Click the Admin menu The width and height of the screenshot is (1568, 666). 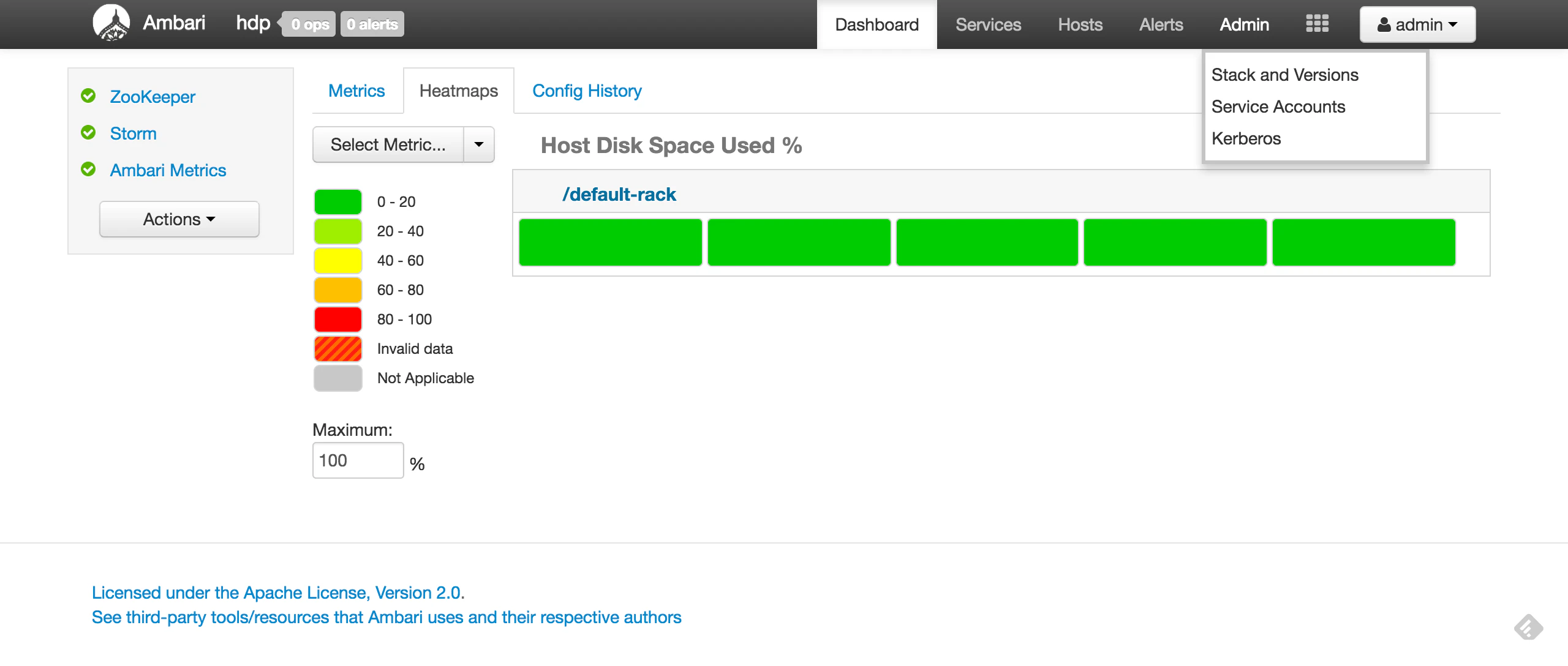coord(1244,24)
